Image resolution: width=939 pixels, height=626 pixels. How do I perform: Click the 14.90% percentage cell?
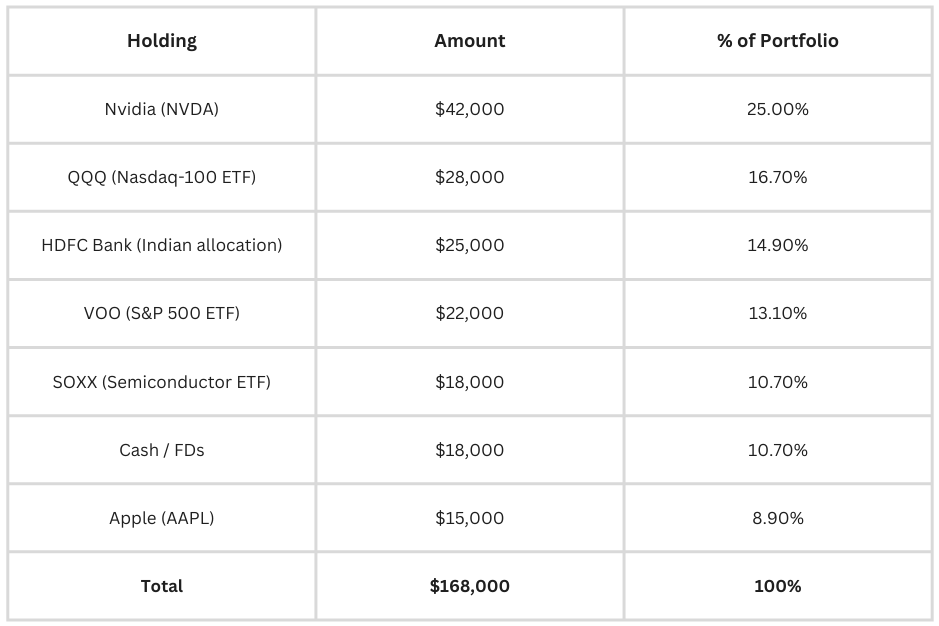tap(777, 245)
